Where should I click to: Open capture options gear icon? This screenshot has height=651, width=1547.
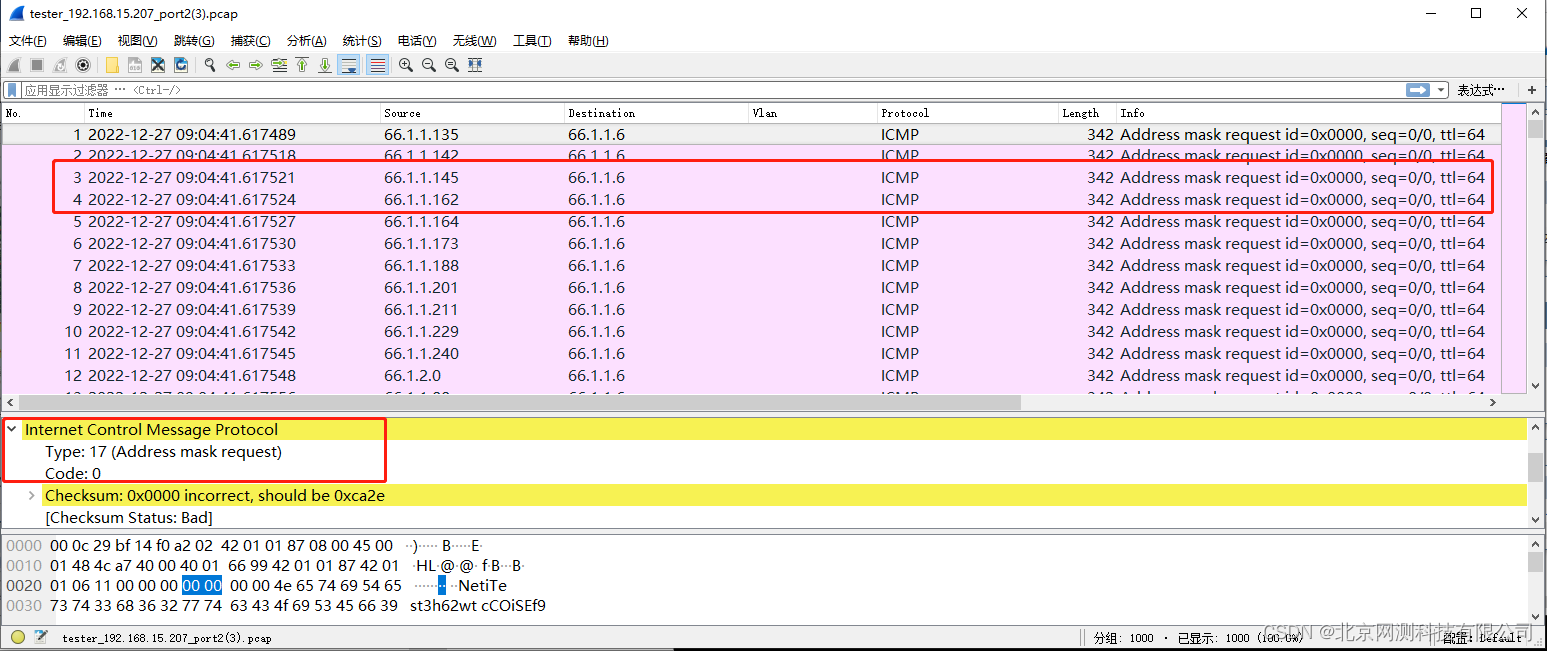[83, 65]
